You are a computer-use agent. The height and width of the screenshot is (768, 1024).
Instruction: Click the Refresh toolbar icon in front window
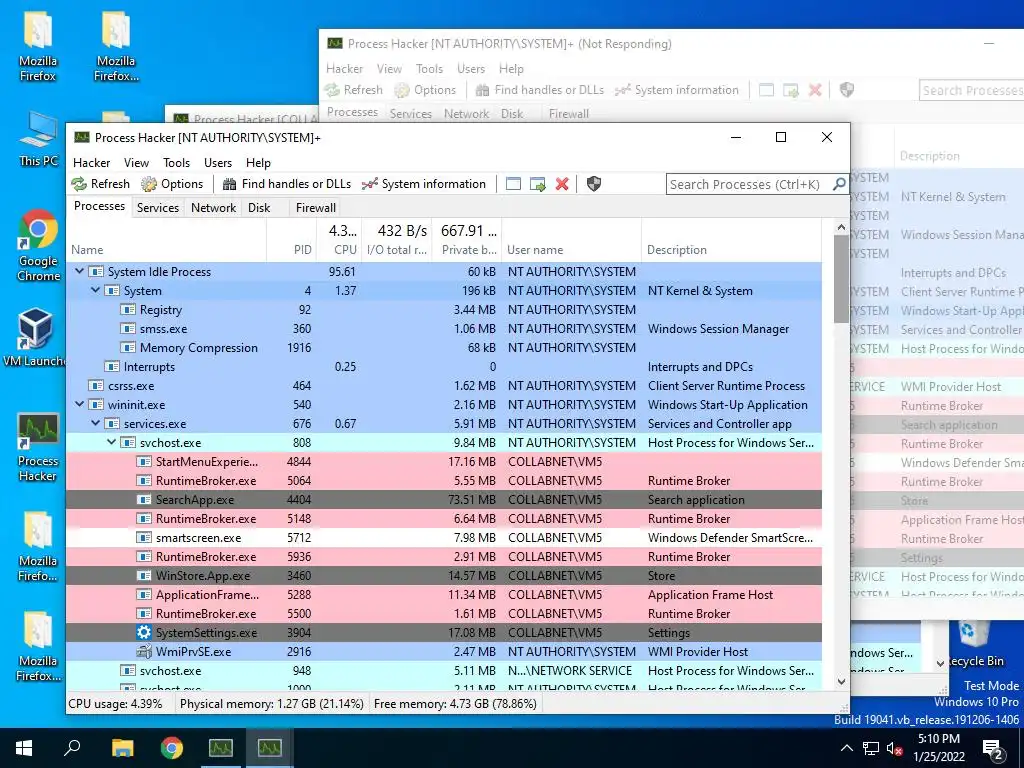79,184
